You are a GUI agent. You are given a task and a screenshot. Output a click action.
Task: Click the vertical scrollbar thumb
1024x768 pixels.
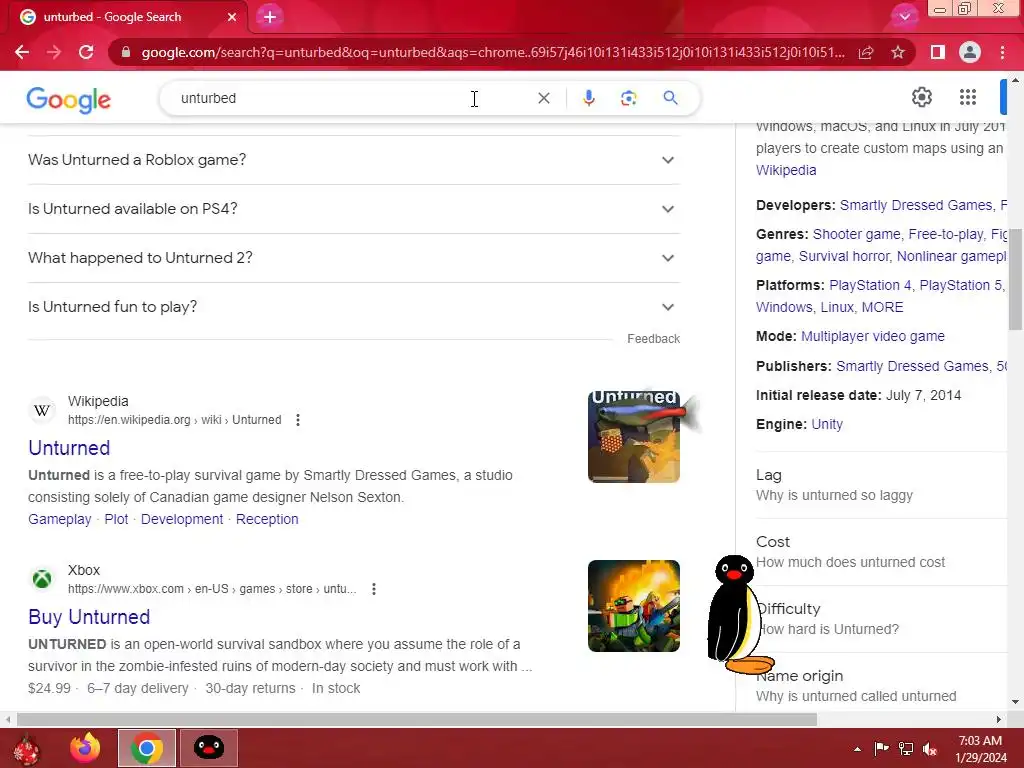(1015, 279)
